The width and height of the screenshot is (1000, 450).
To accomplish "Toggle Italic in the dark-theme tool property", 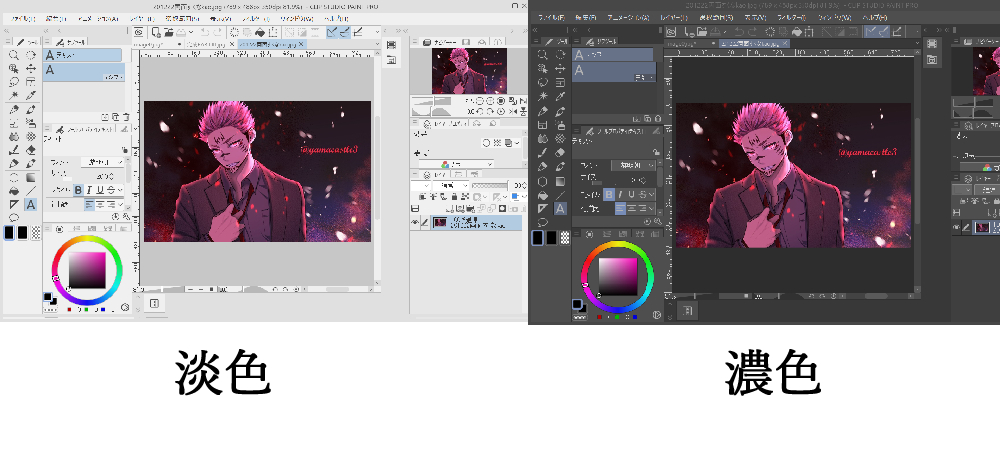I will [x=620, y=194].
